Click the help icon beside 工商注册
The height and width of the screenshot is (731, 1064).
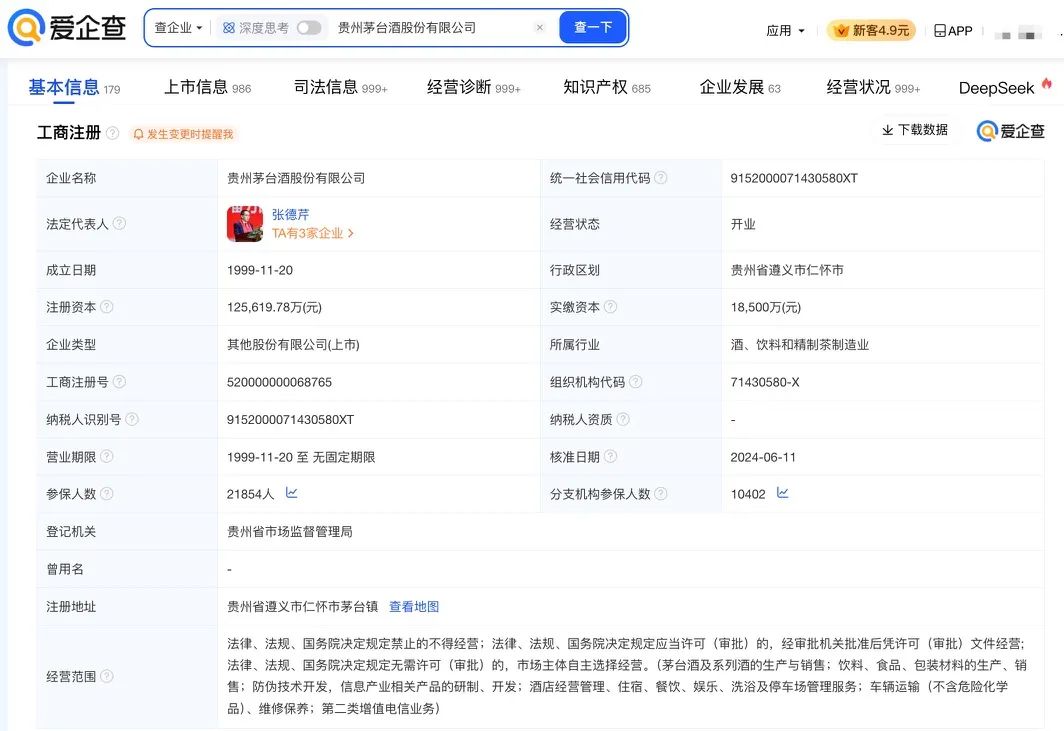112,133
